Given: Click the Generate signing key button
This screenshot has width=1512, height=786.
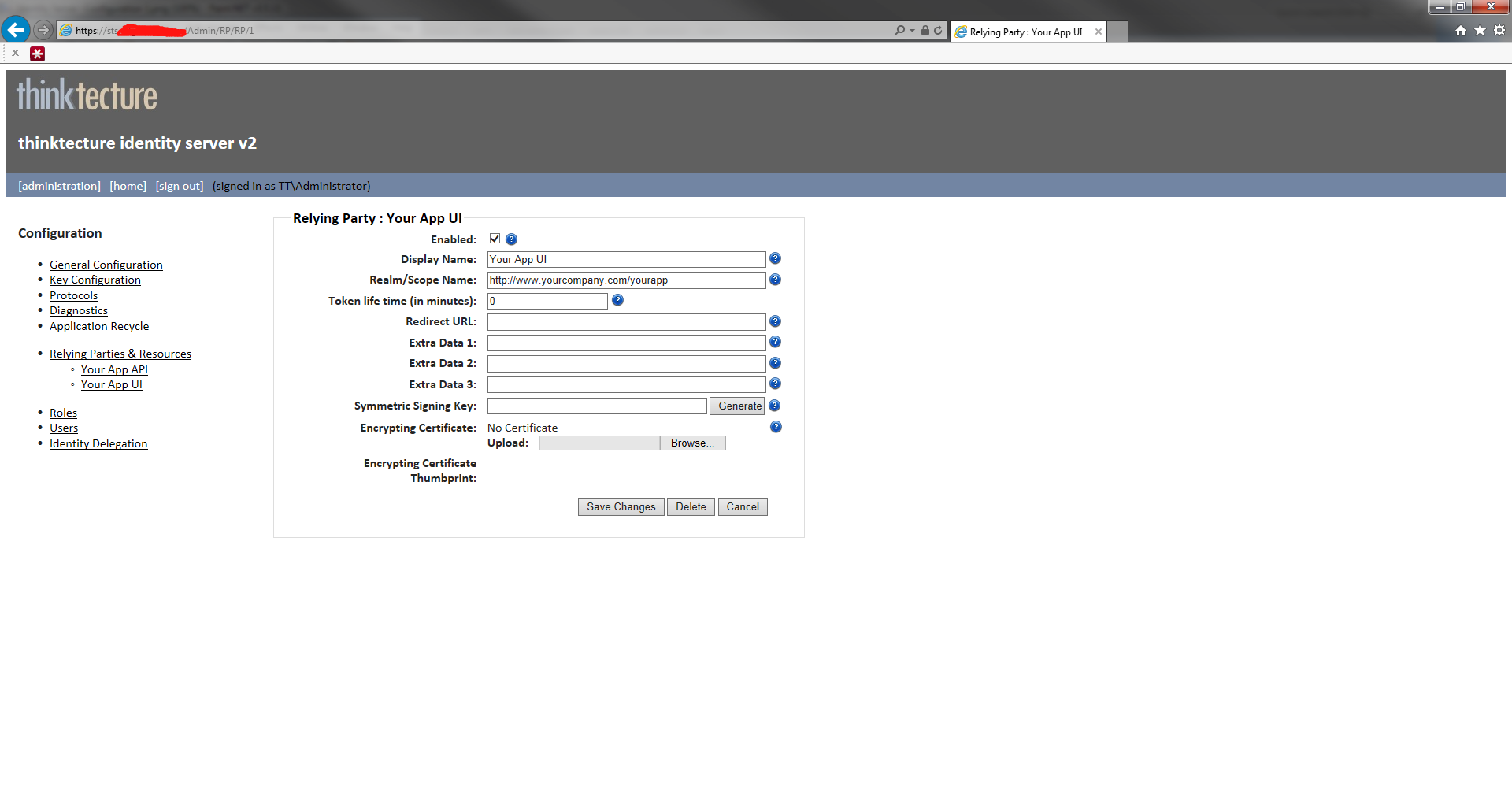Looking at the screenshot, I should pos(737,406).
